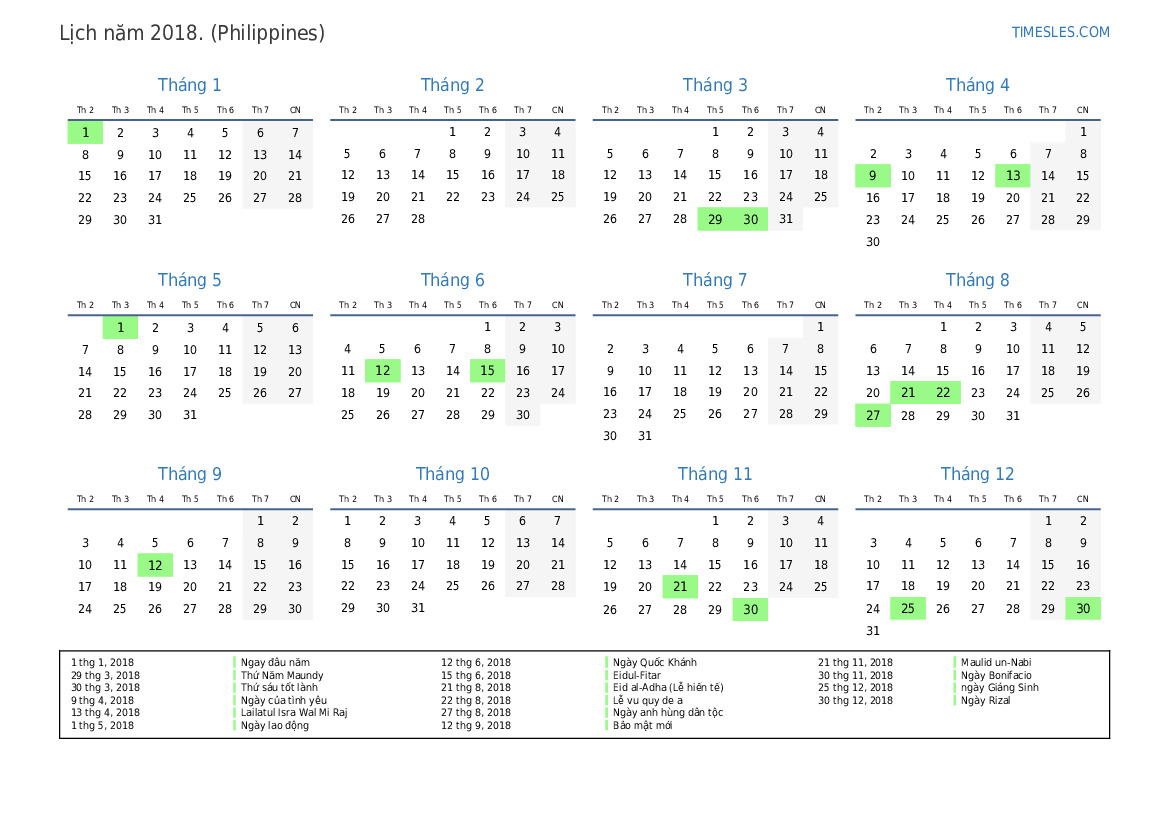Click highlighted day 21 in Tháng 11
Viewport: 1169px width, 827px height.
680,587
